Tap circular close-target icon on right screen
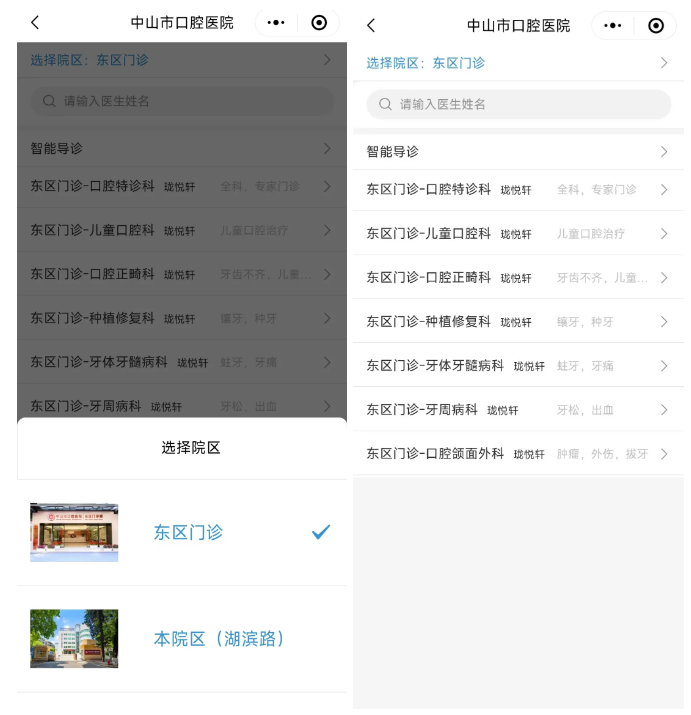 656,26
